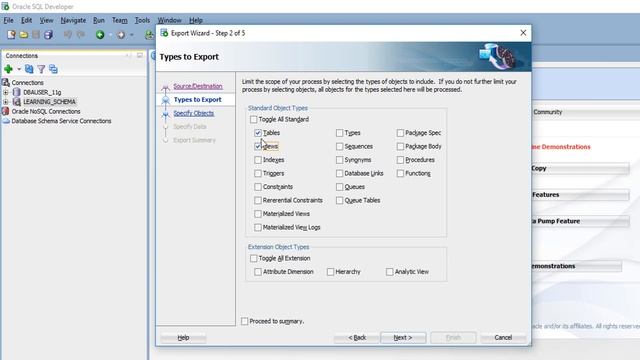640x360 pixels.
Task: Enable the Analytic View checkbox
Action: coord(389,271)
